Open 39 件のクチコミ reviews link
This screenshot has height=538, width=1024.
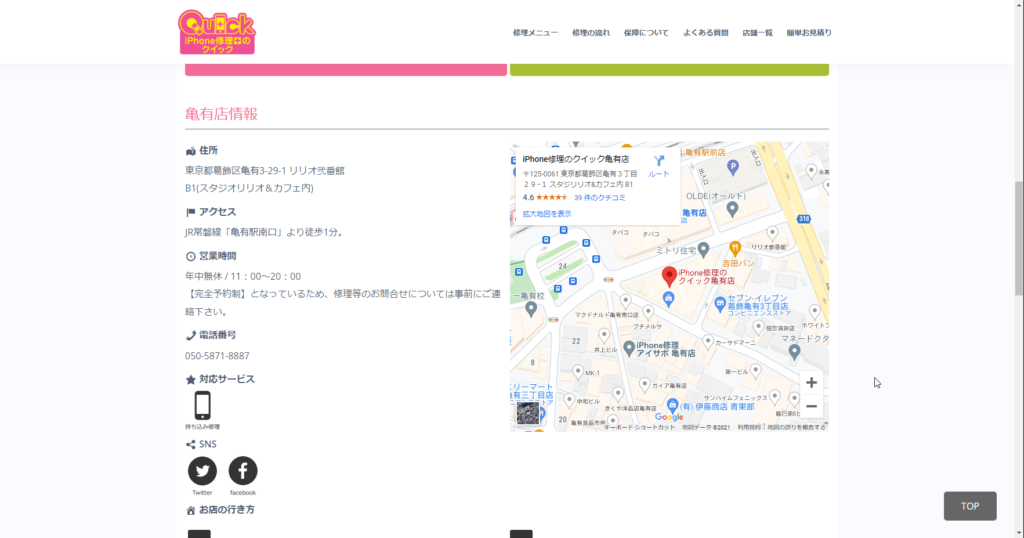tap(600, 198)
